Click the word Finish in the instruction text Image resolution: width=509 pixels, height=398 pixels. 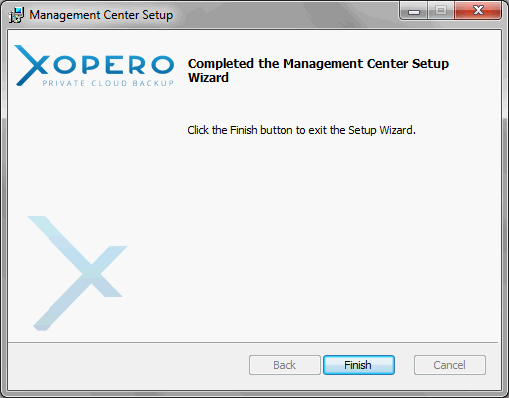tap(244, 130)
